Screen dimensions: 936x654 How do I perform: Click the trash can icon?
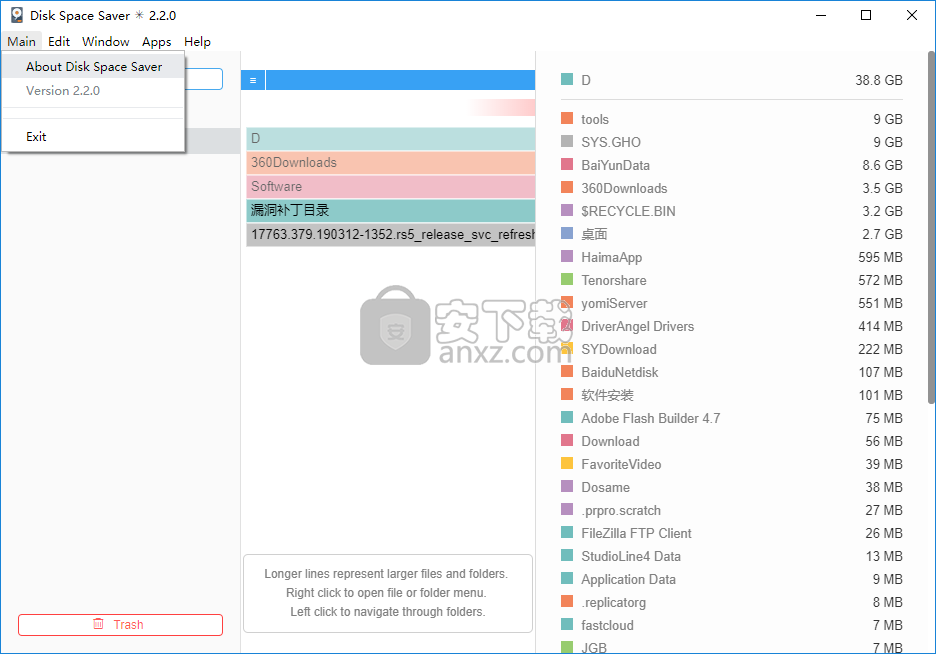[x=98, y=624]
